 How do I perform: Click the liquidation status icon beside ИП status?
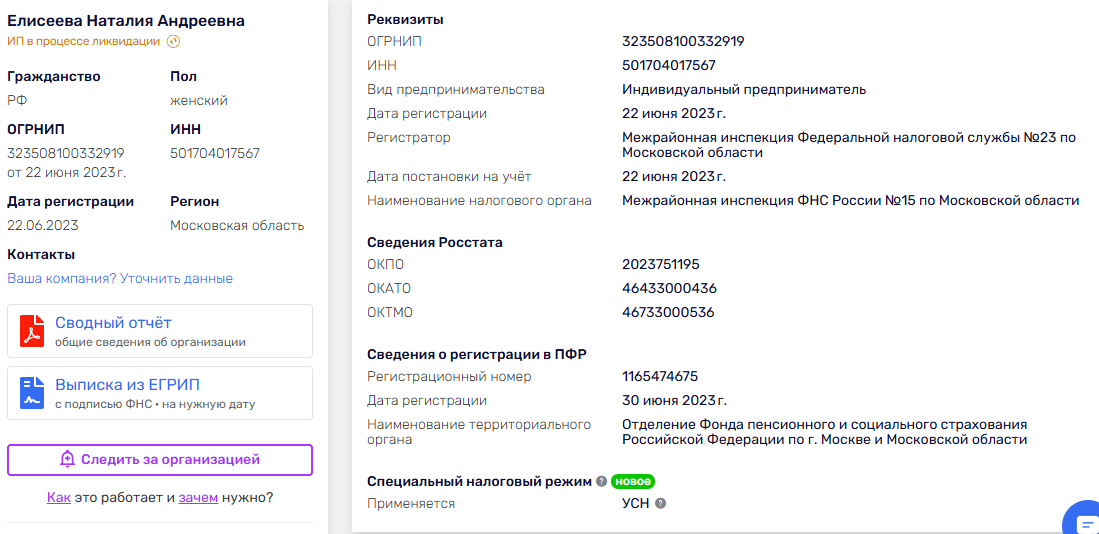173,41
